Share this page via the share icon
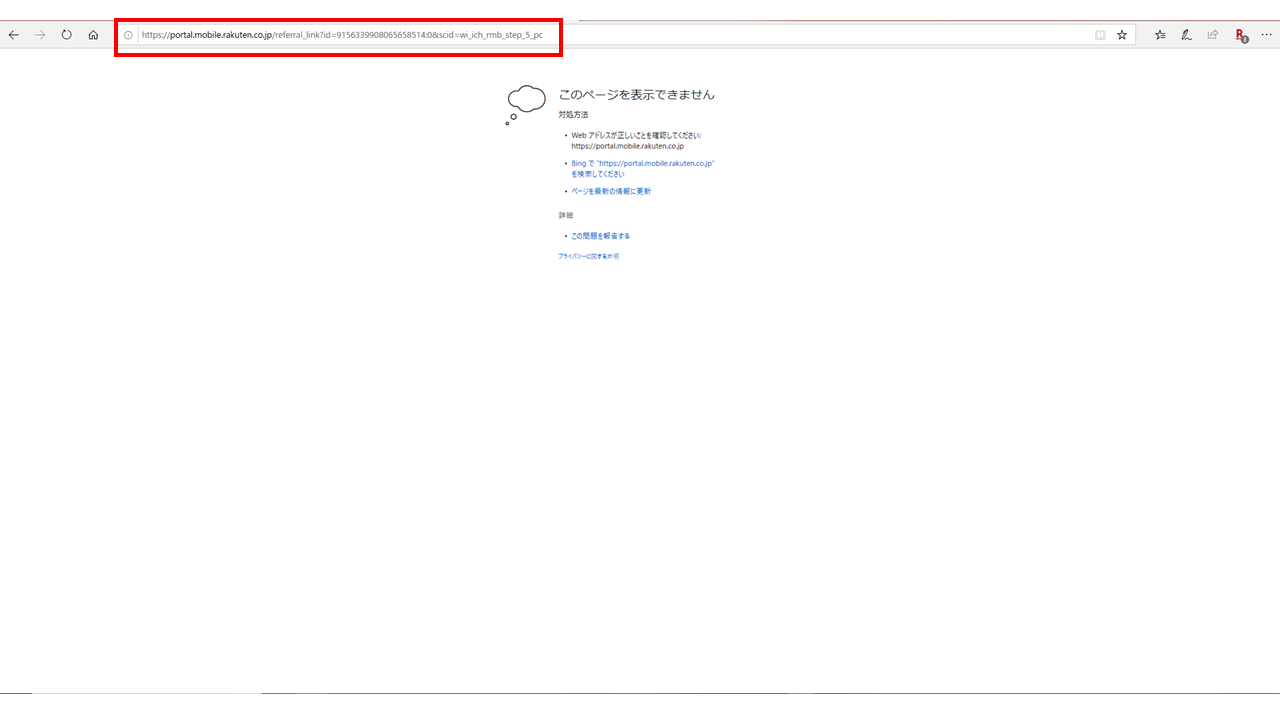Image resolution: width=1280 pixels, height=720 pixels. click(1212, 35)
